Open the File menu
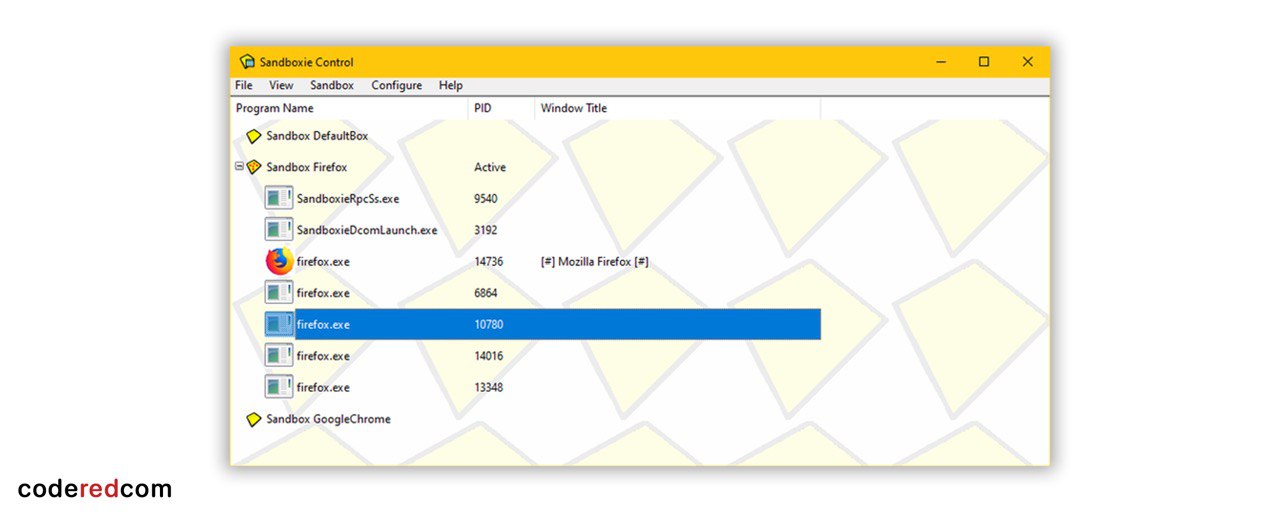The width and height of the screenshot is (1280, 512). (244, 86)
